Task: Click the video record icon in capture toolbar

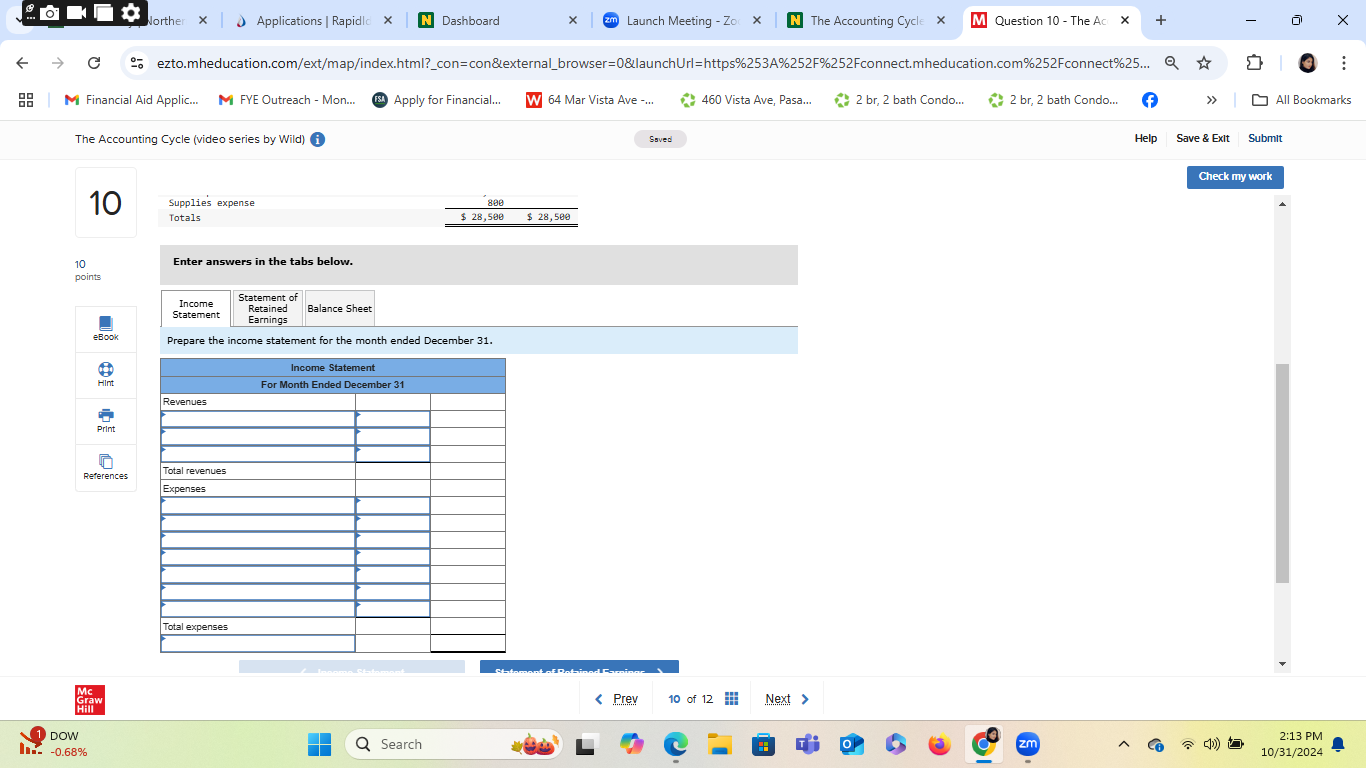Action: 77,13
